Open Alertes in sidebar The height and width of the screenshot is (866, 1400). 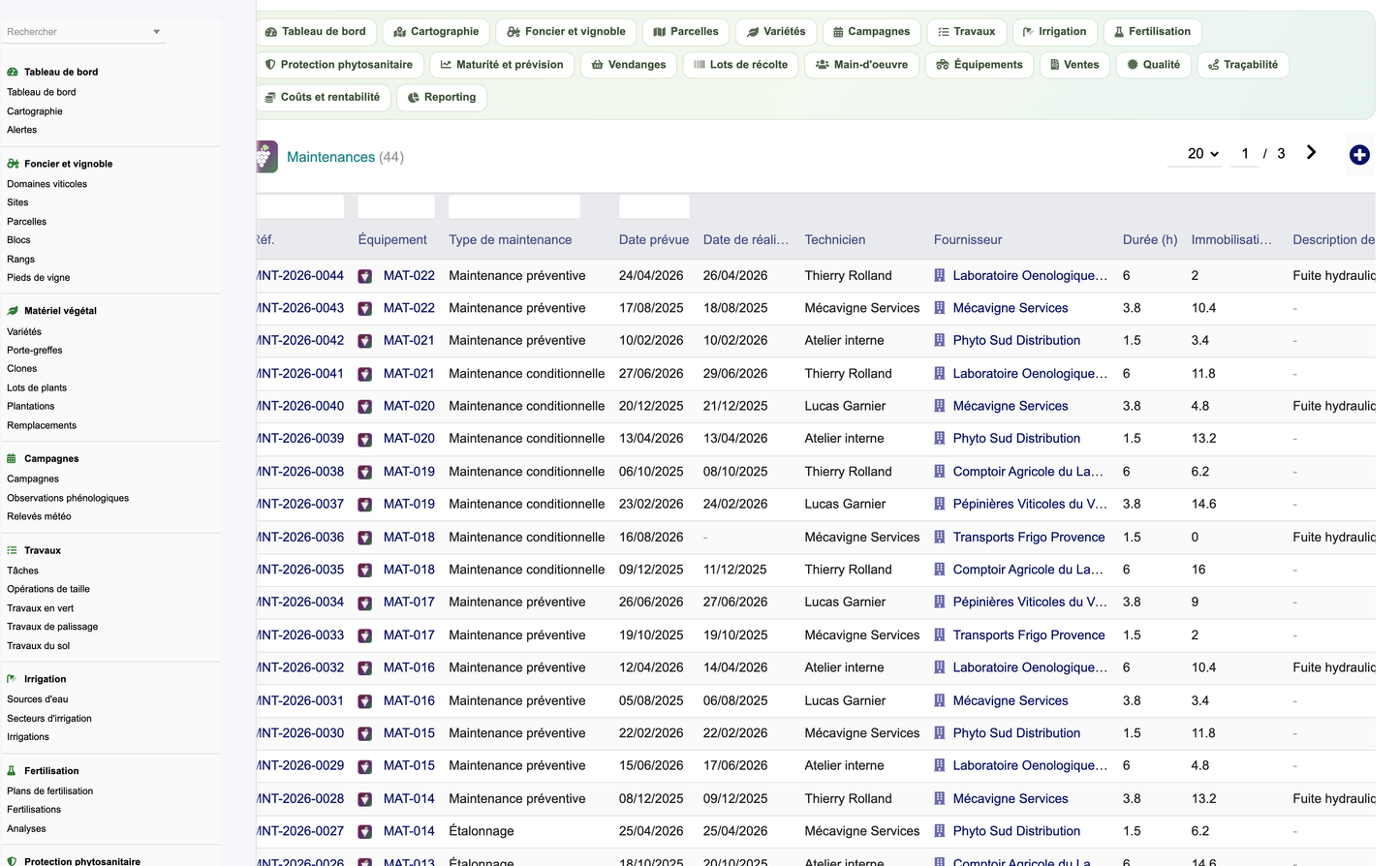tap(21, 130)
